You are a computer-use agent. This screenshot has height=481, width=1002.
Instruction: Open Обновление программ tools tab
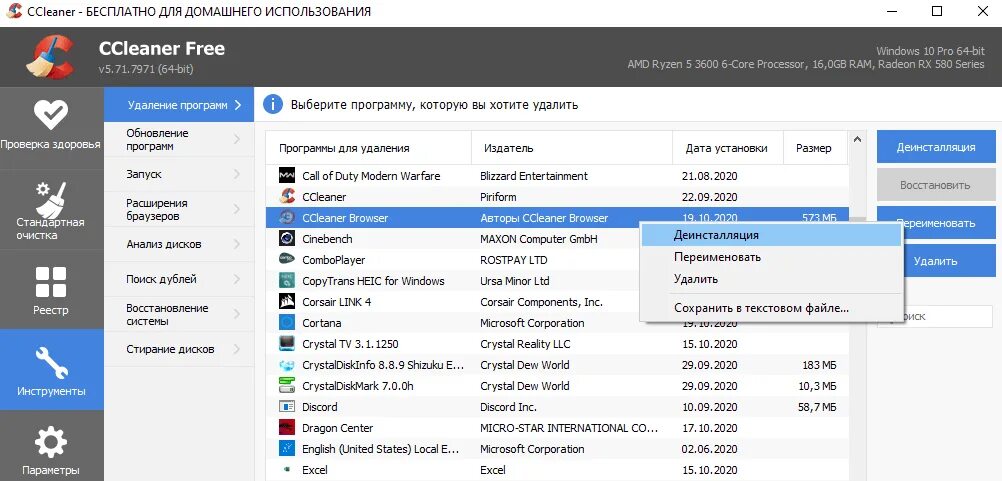pos(179,140)
